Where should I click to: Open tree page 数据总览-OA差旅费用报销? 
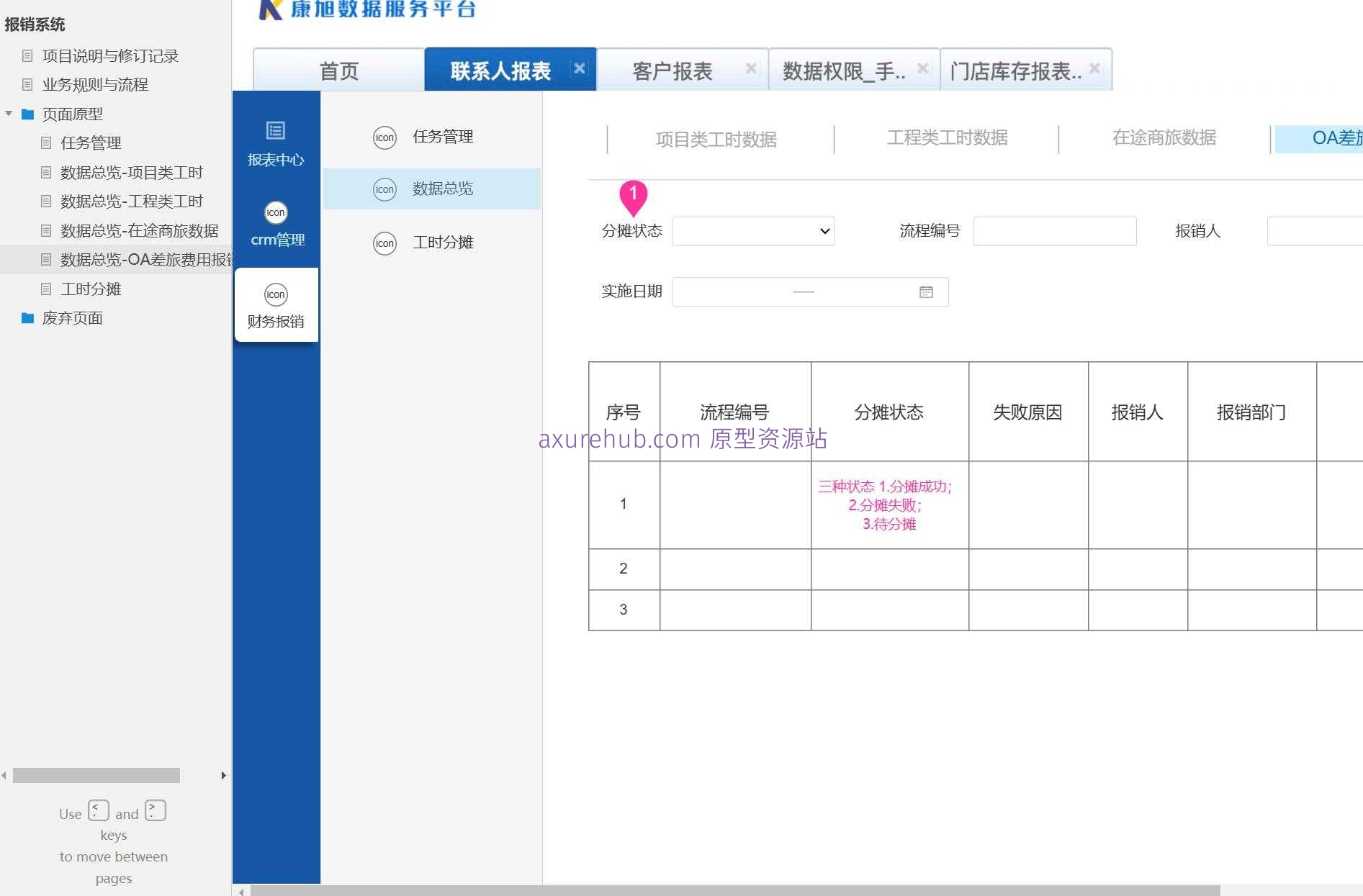pyautogui.click(x=145, y=259)
